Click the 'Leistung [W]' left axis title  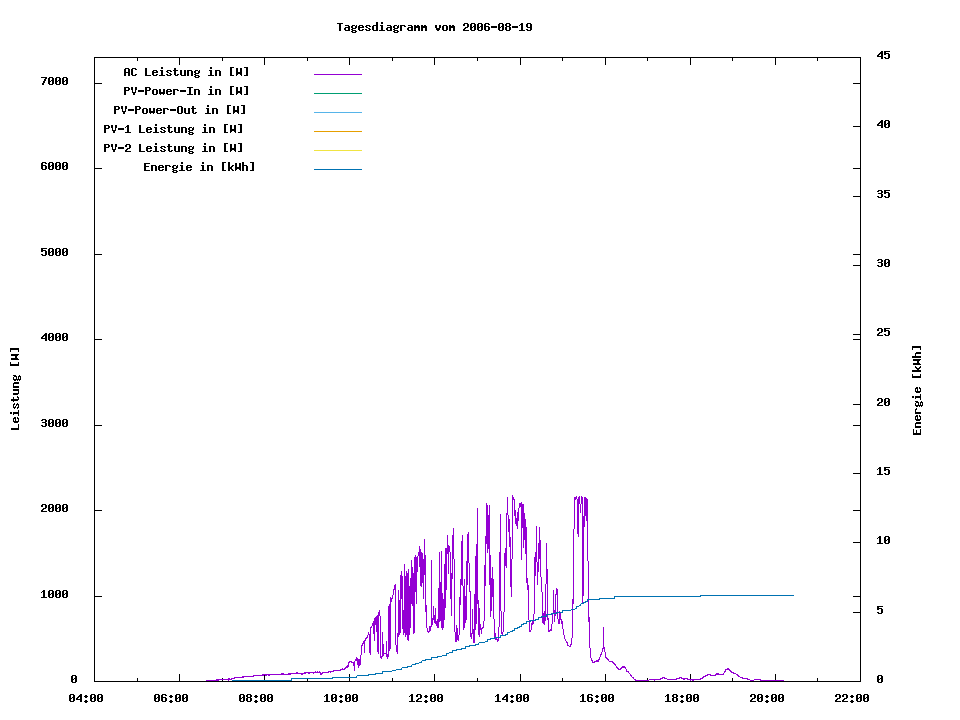pyautogui.click(x=15, y=389)
